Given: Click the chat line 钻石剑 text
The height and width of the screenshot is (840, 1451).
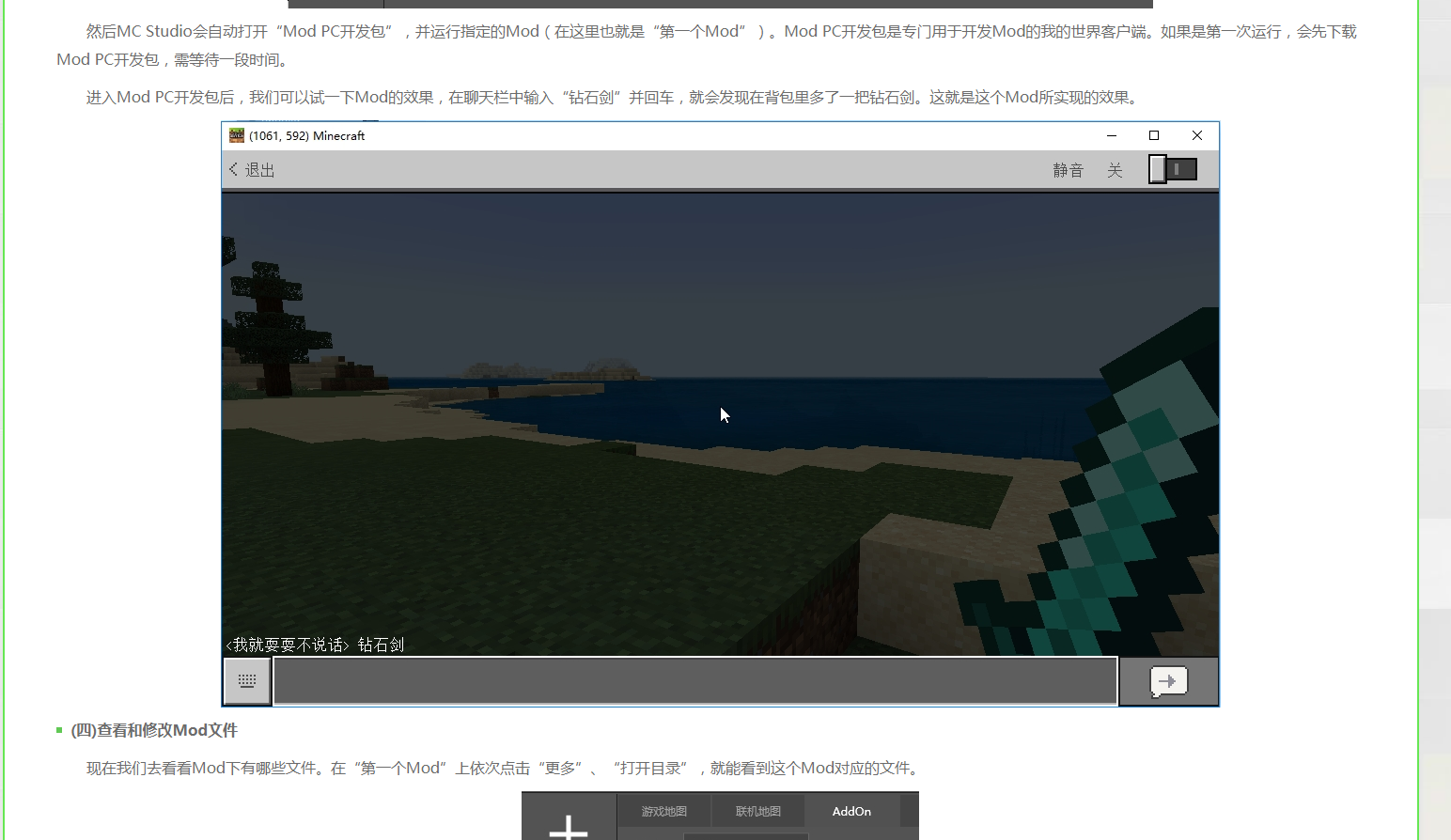Looking at the screenshot, I should pyautogui.click(x=381, y=645).
